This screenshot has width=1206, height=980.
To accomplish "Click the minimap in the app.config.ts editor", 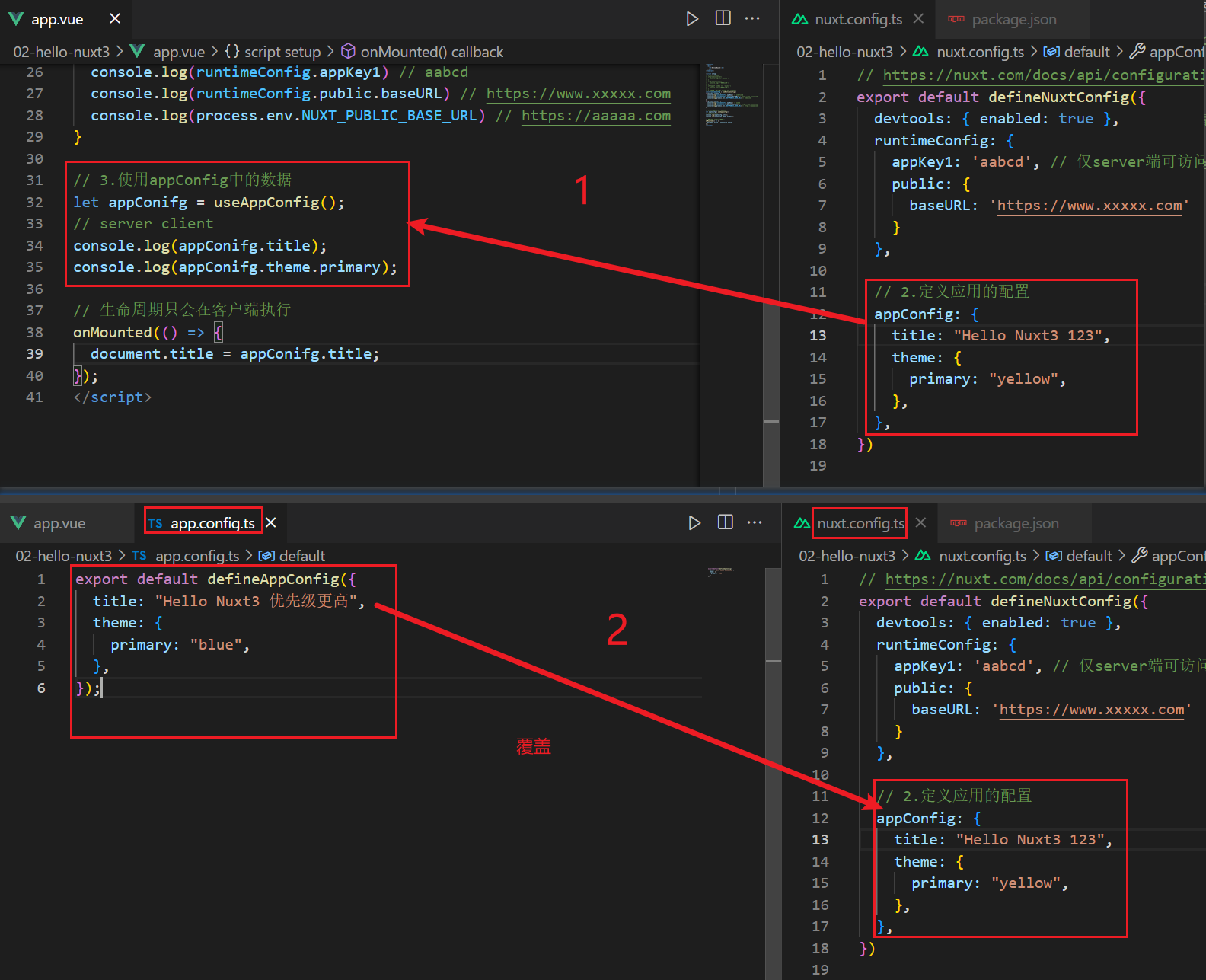I will [720, 571].
